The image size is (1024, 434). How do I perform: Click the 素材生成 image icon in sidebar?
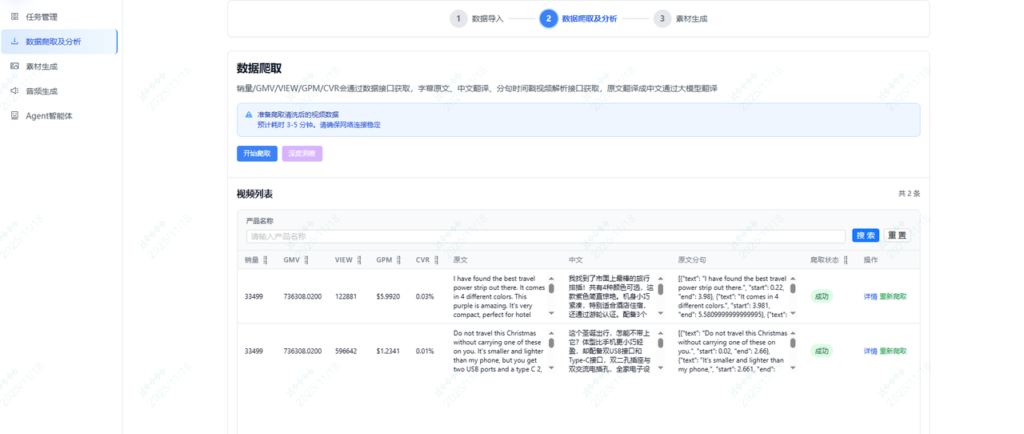point(14,66)
